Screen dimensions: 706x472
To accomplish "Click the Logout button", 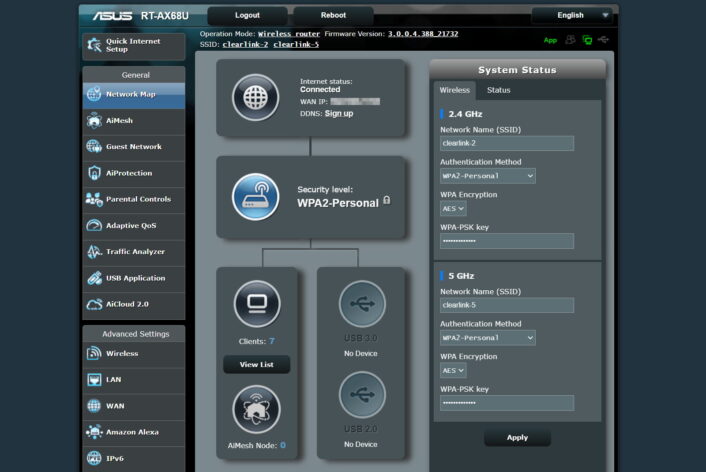I will (247, 15).
